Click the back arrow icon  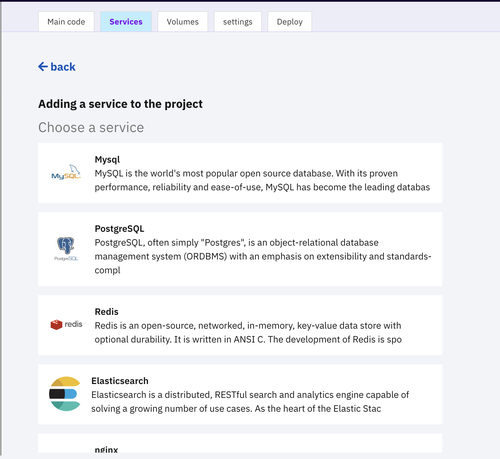[43, 67]
